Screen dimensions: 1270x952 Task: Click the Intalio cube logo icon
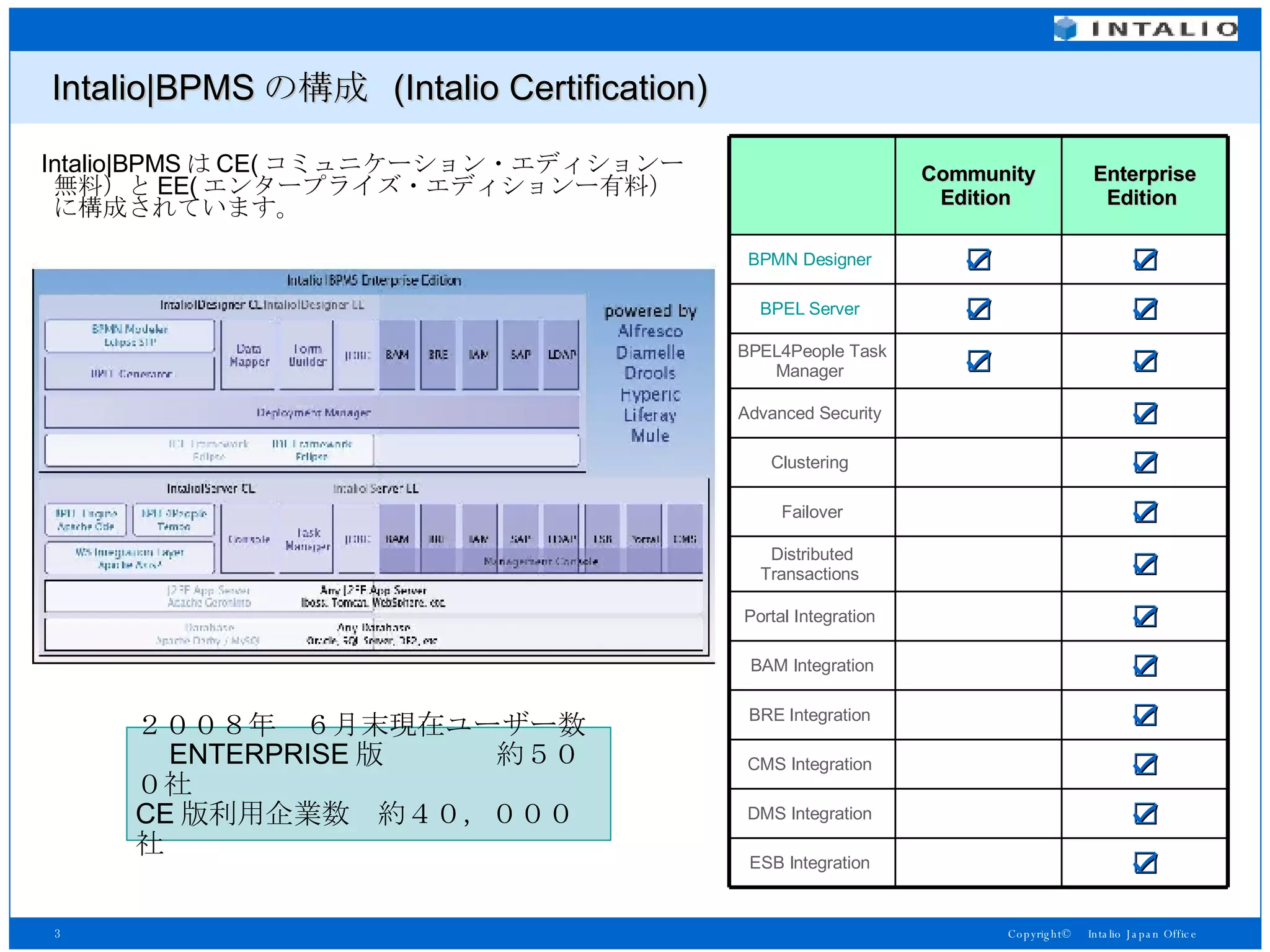[1066, 29]
